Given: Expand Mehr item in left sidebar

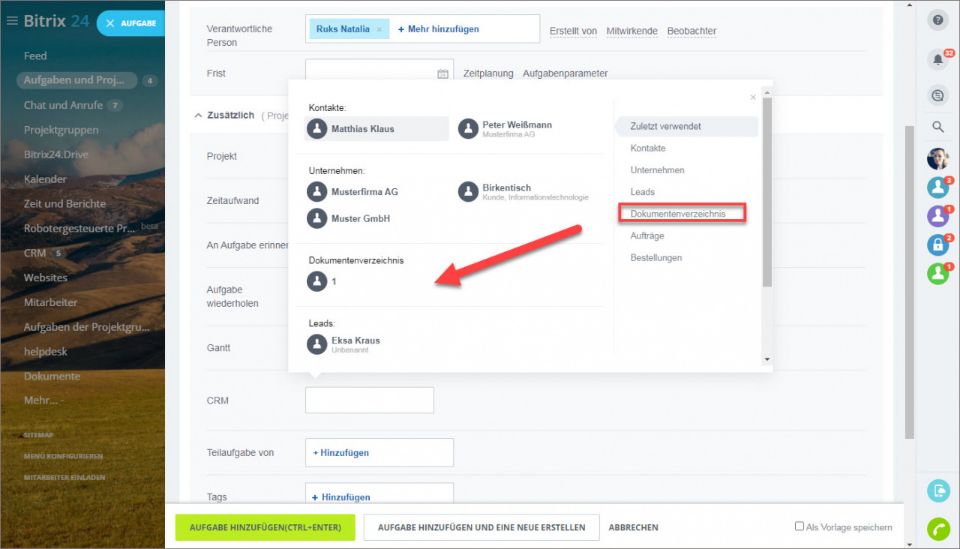Looking at the screenshot, I should pyautogui.click(x=40, y=400).
